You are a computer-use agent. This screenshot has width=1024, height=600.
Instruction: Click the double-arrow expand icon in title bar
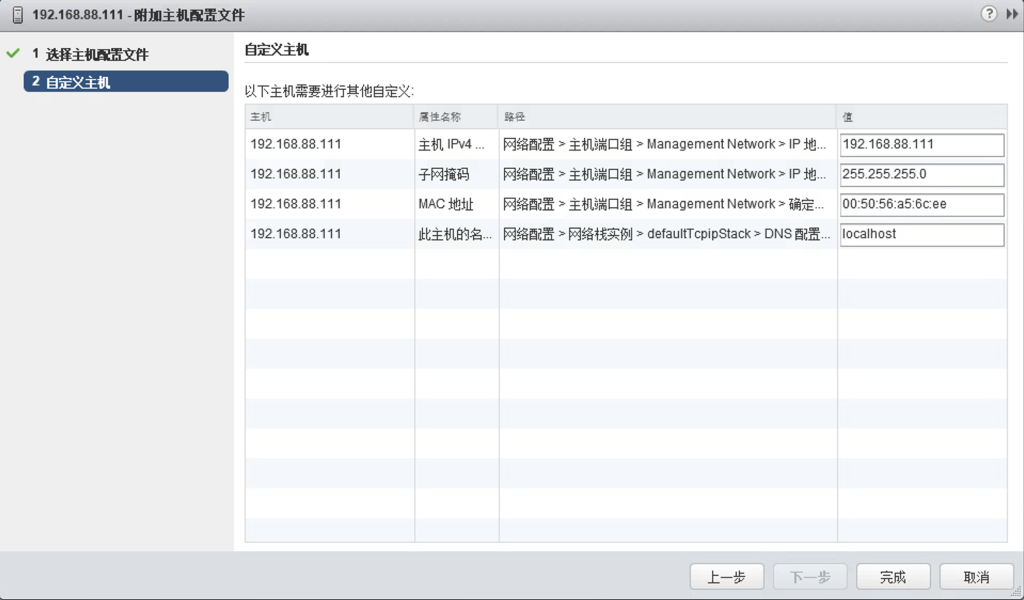point(1012,14)
